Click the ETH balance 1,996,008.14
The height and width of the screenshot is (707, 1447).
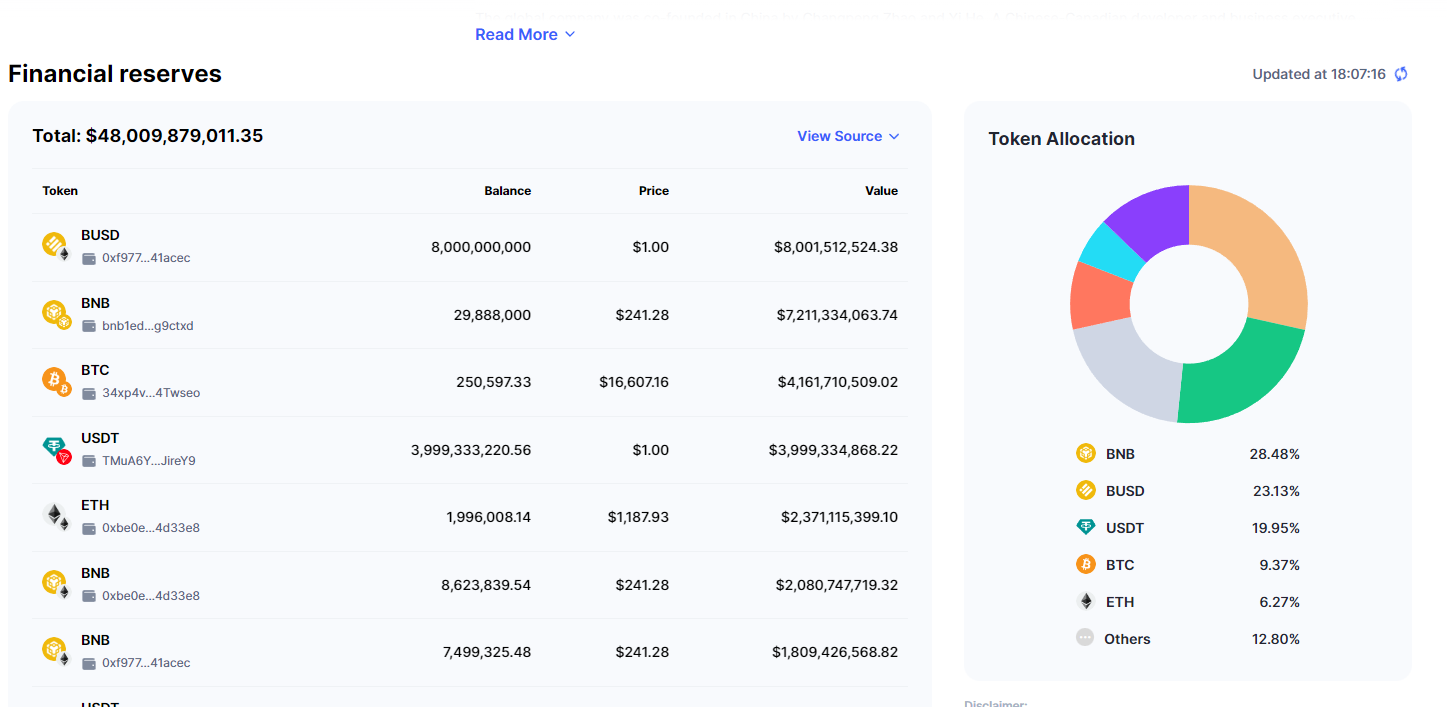click(x=489, y=517)
